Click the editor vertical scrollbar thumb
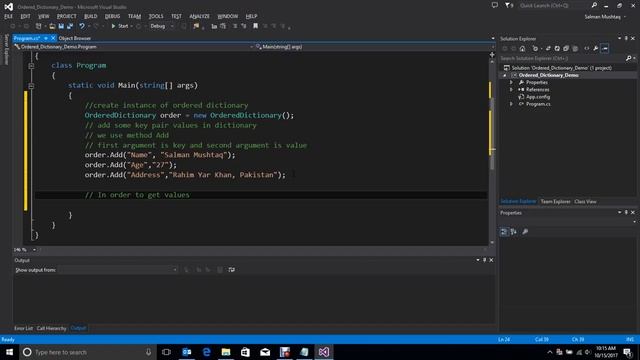 coord(492,133)
